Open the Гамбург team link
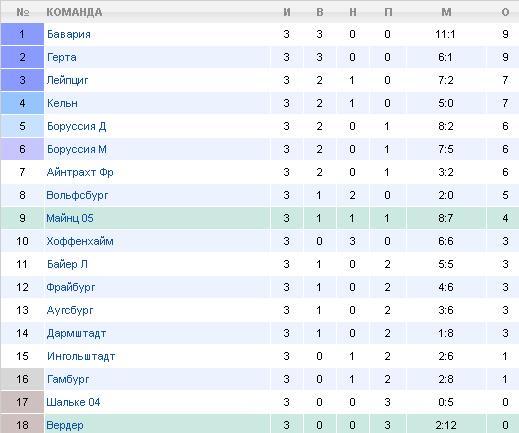 point(68,379)
